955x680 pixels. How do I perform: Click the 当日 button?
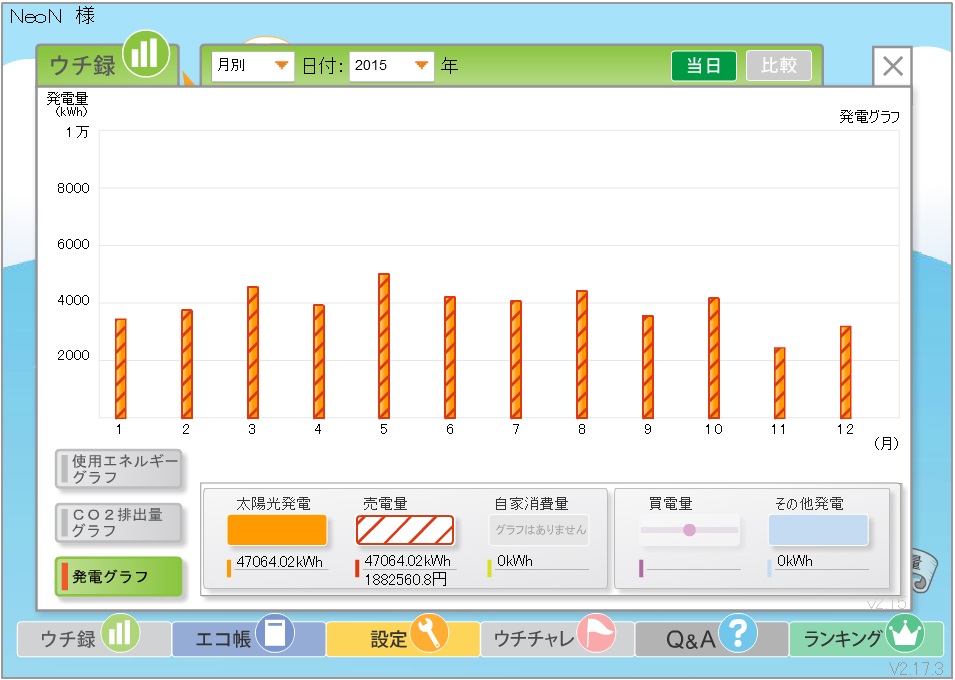coord(703,65)
